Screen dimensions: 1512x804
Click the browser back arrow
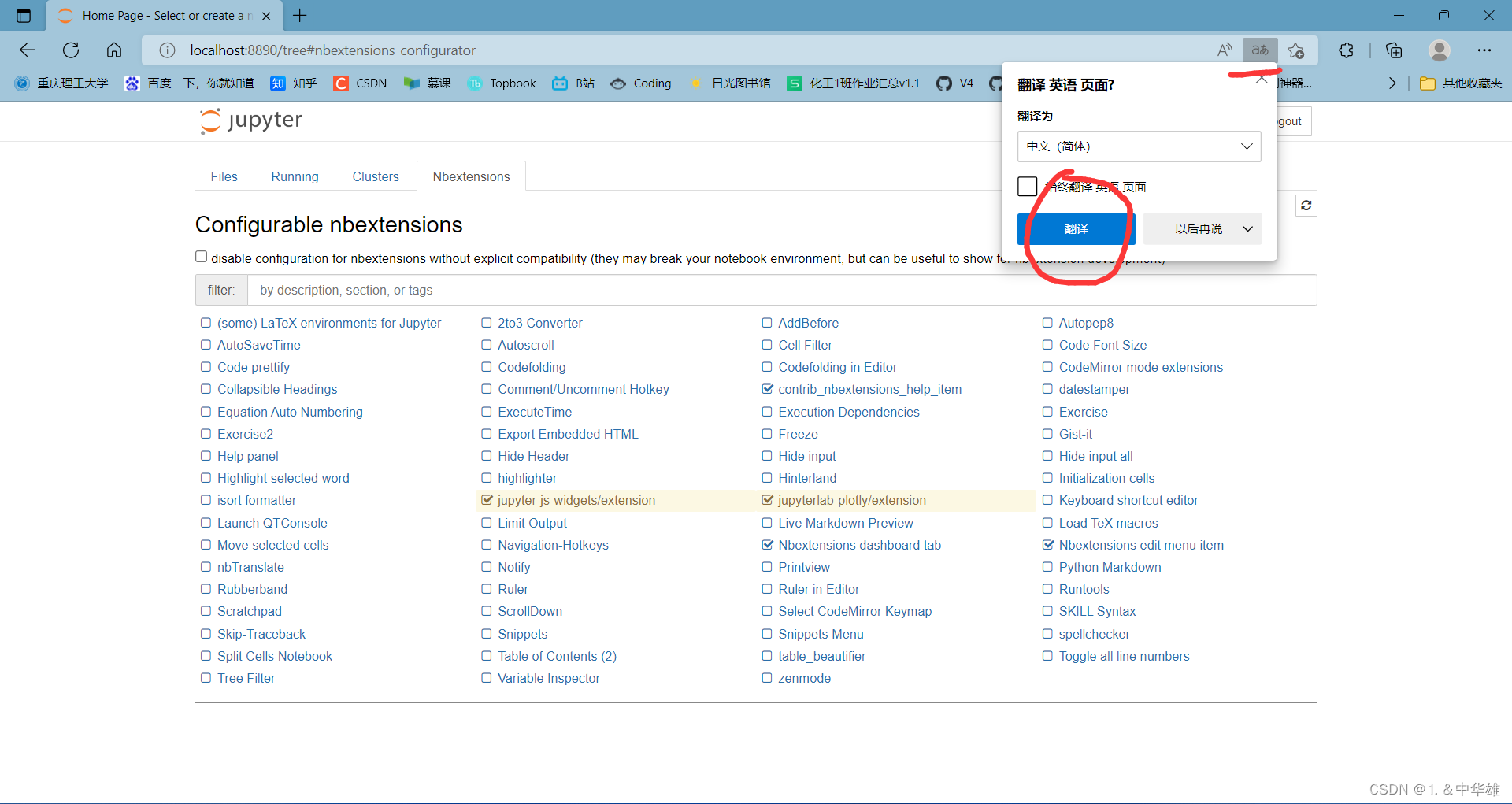tap(28, 50)
